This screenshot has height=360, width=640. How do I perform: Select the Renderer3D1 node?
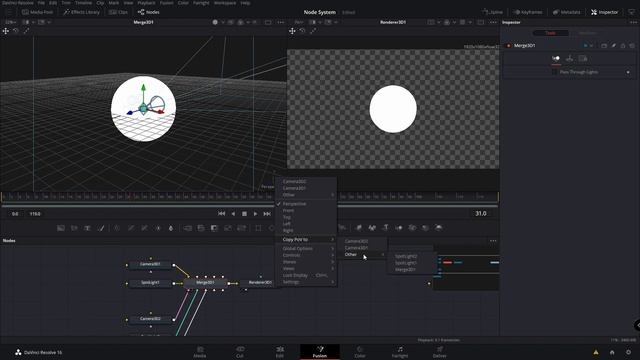click(259, 282)
